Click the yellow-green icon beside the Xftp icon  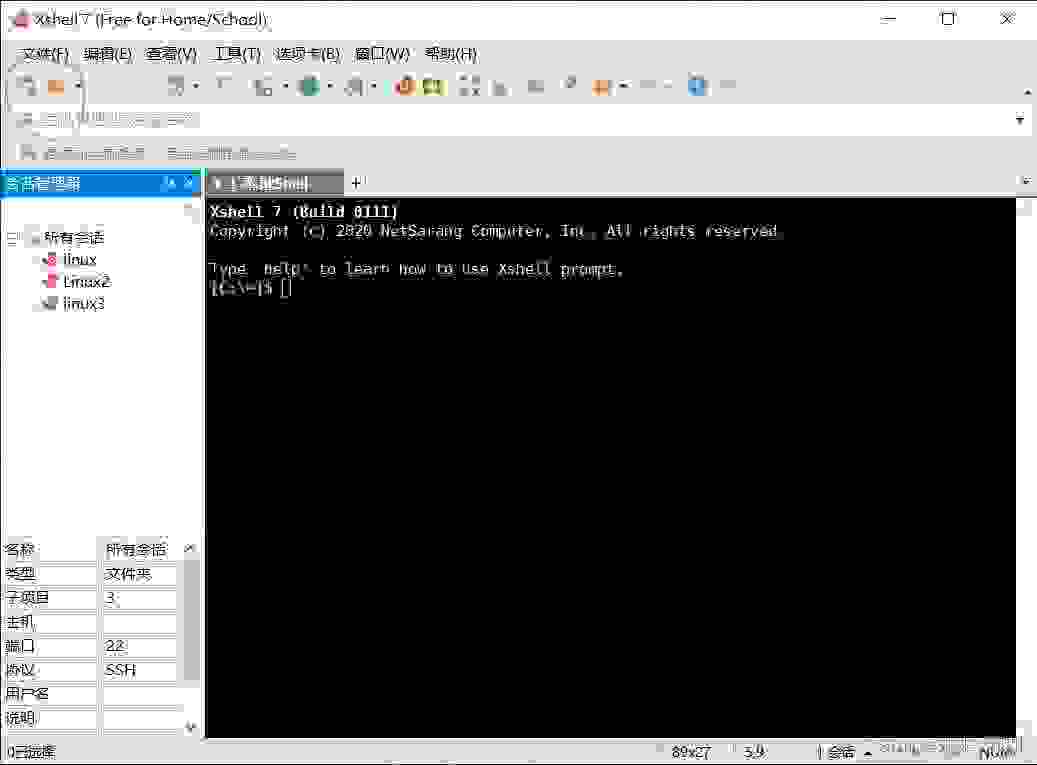(434, 86)
